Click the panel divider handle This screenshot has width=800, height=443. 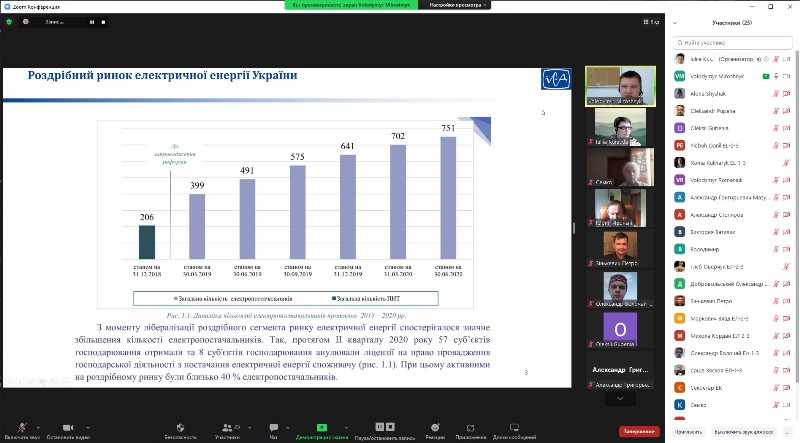point(574,228)
